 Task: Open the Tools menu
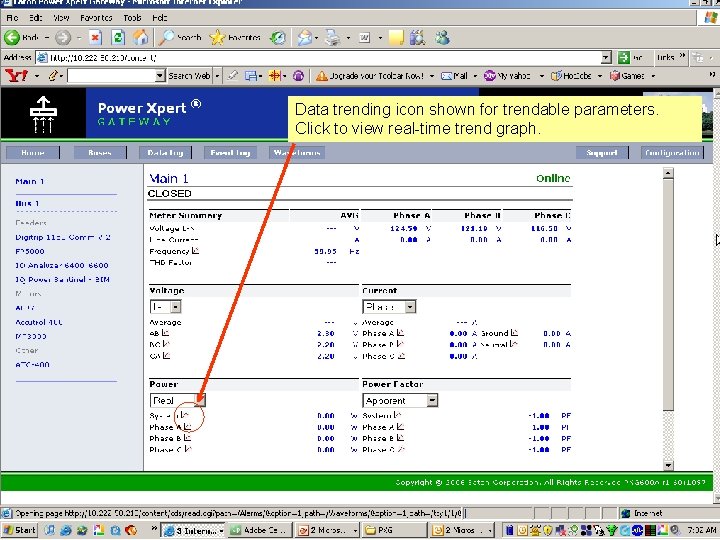(x=132, y=18)
